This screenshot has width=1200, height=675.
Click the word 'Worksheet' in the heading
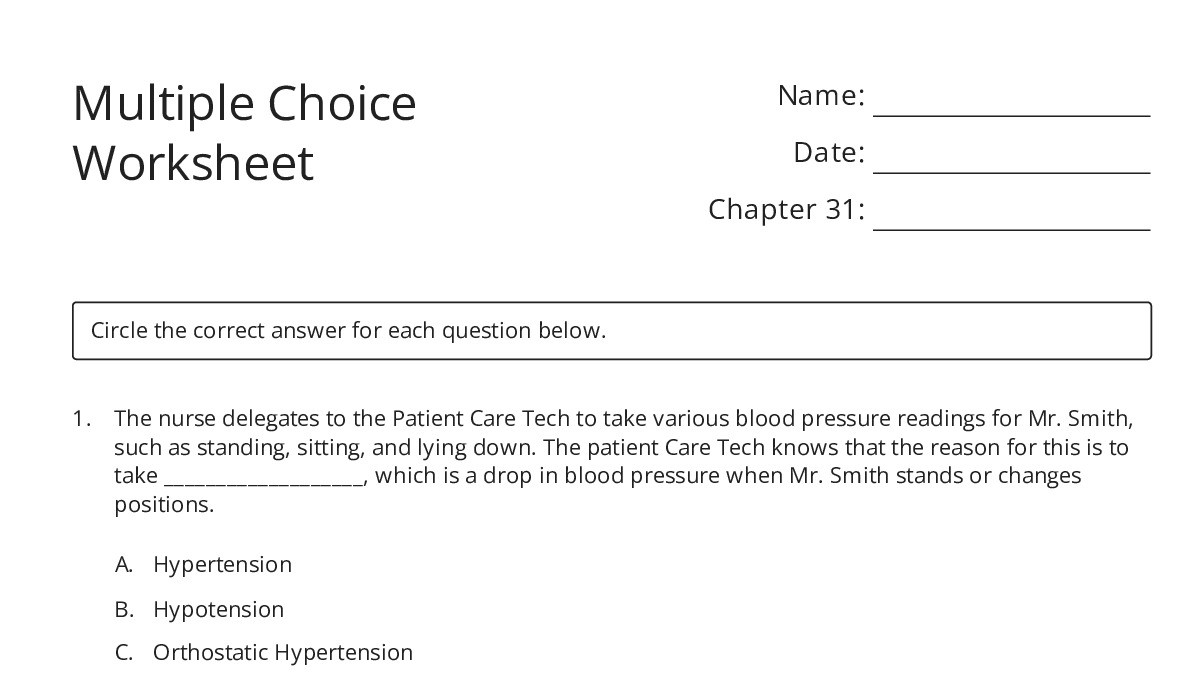coord(194,163)
